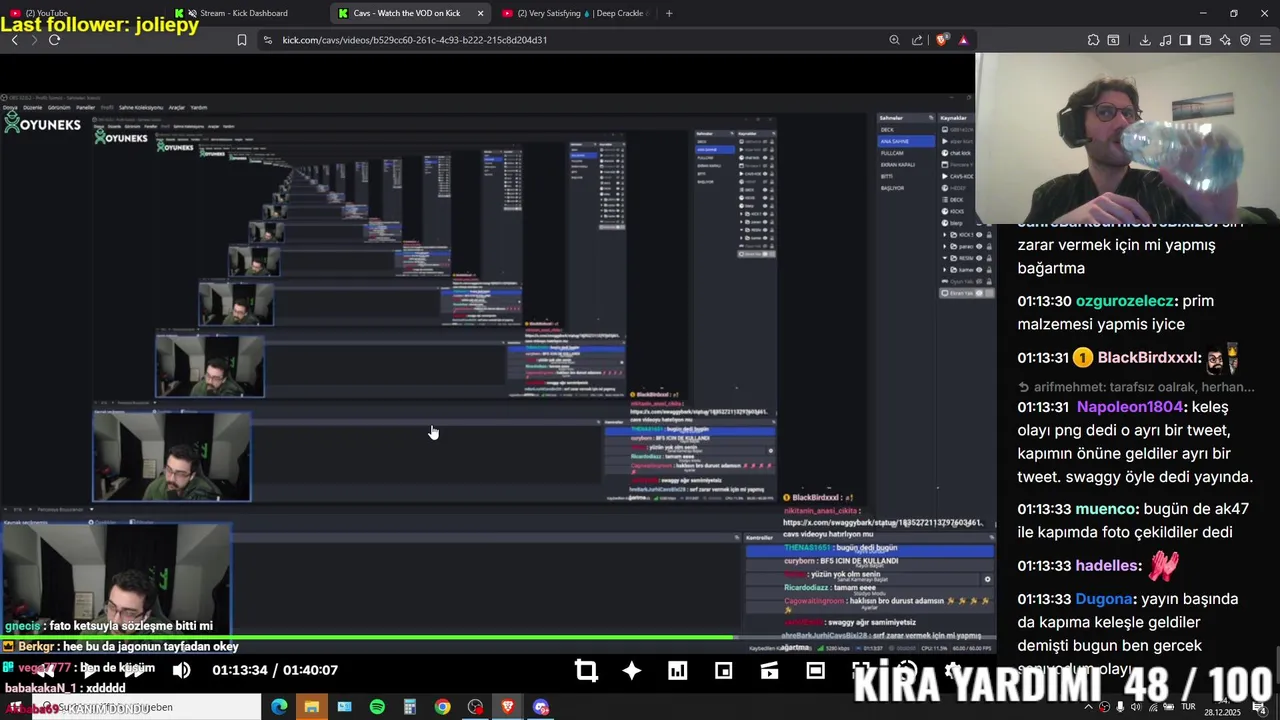Expand the system tray hidden icons chevron
1280x720 pixels.
click(x=1089, y=707)
